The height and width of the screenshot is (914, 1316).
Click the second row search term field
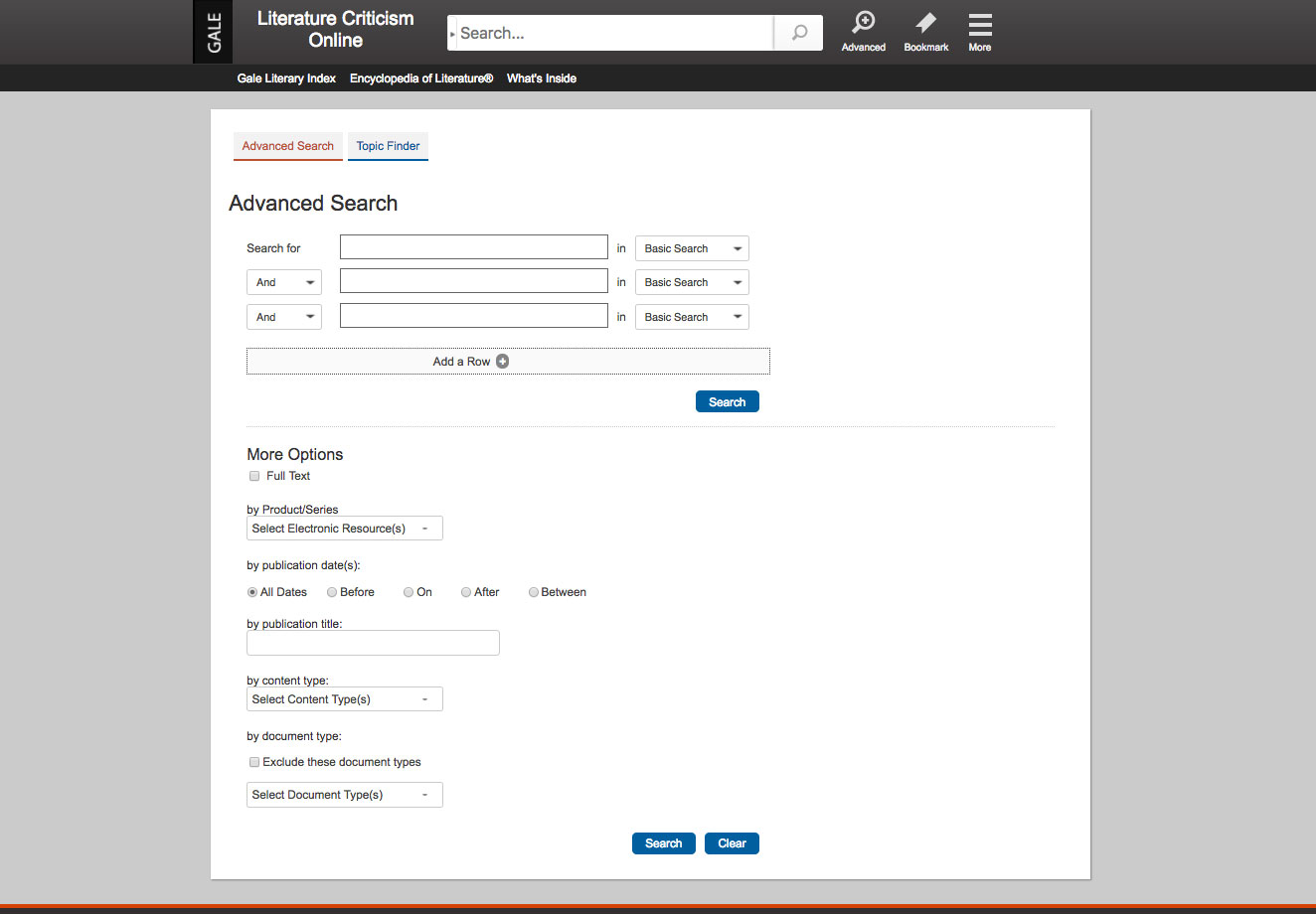pos(474,281)
